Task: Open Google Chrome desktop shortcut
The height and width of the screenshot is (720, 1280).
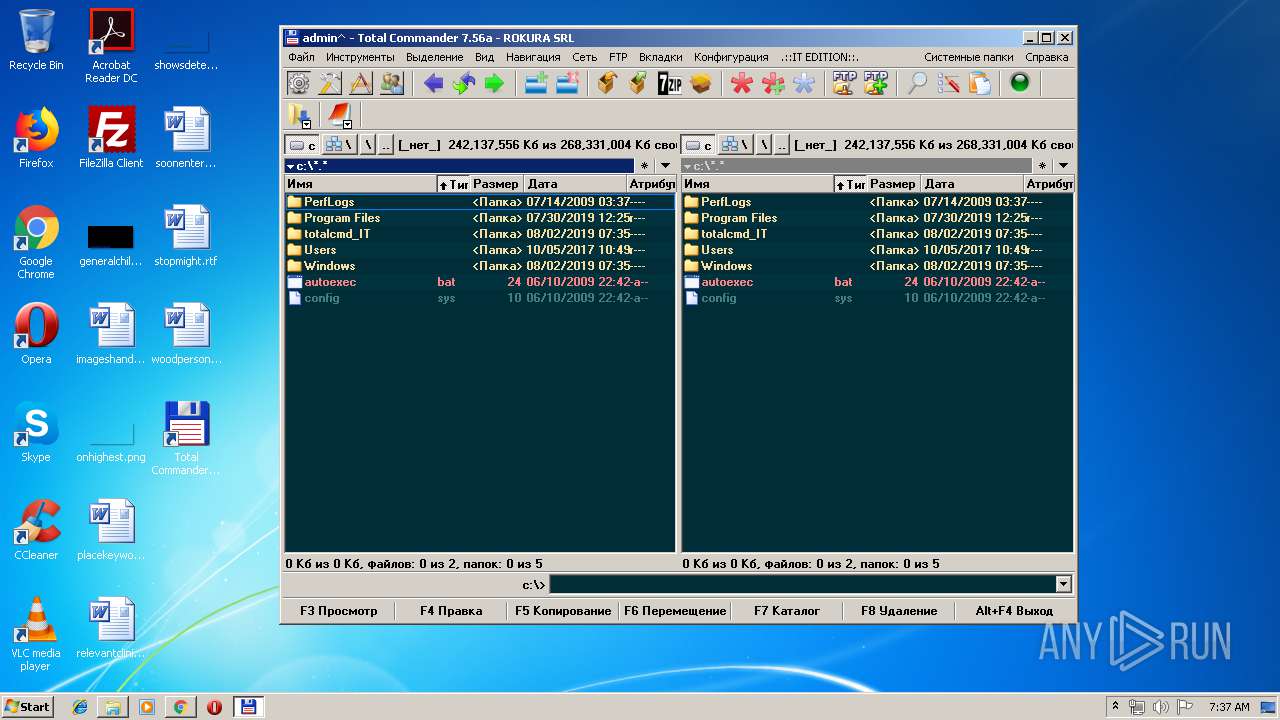Action: pos(36,242)
